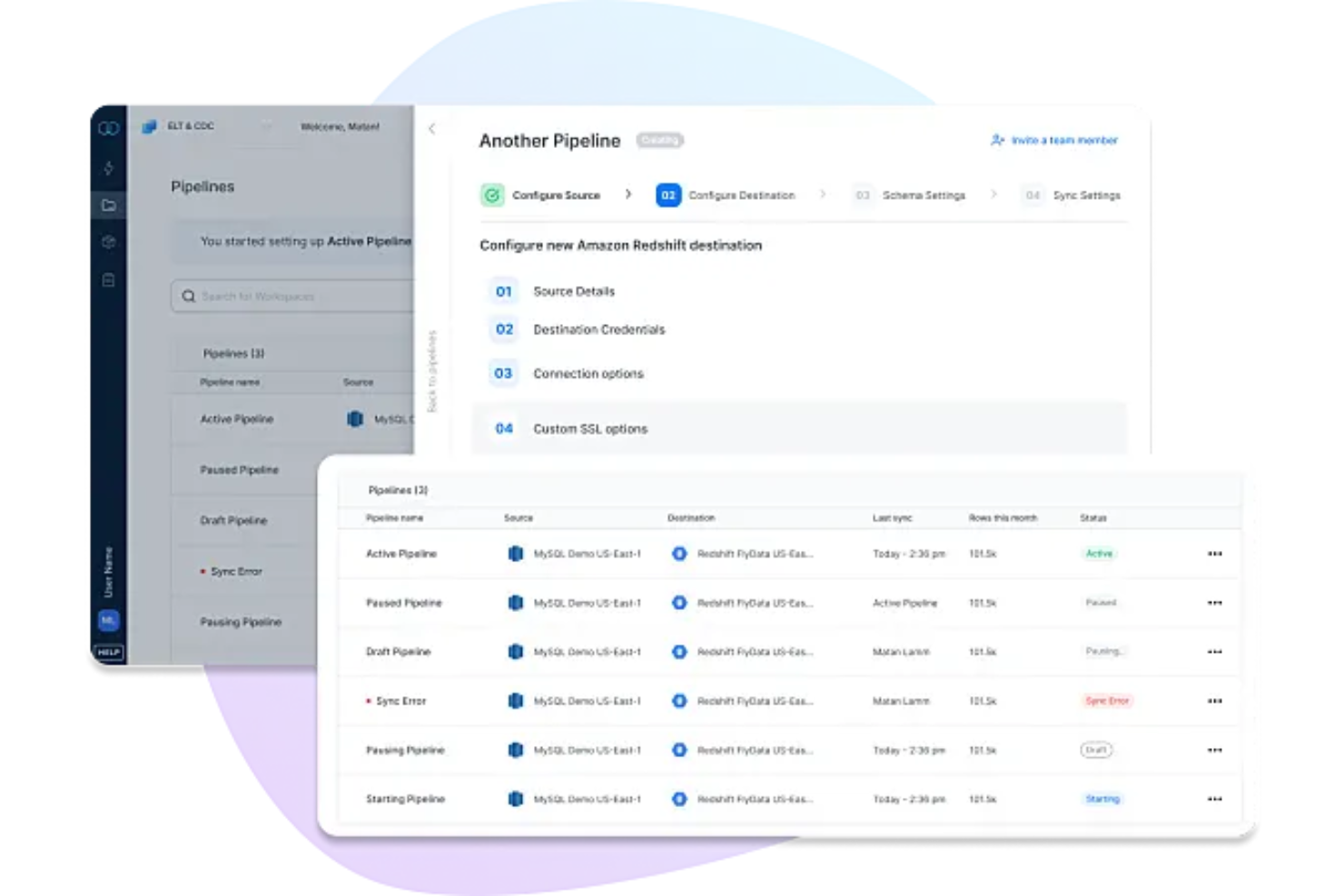Select the Sync Settings step
The height and width of the screenshot is (896, 1344).
tap(1071, 195)
